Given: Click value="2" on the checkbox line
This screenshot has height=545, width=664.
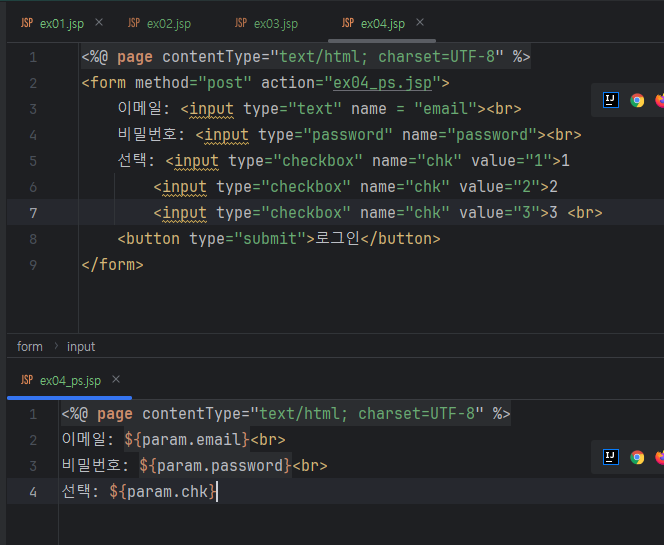Looking at the screenshot, I should pos(500,187).
